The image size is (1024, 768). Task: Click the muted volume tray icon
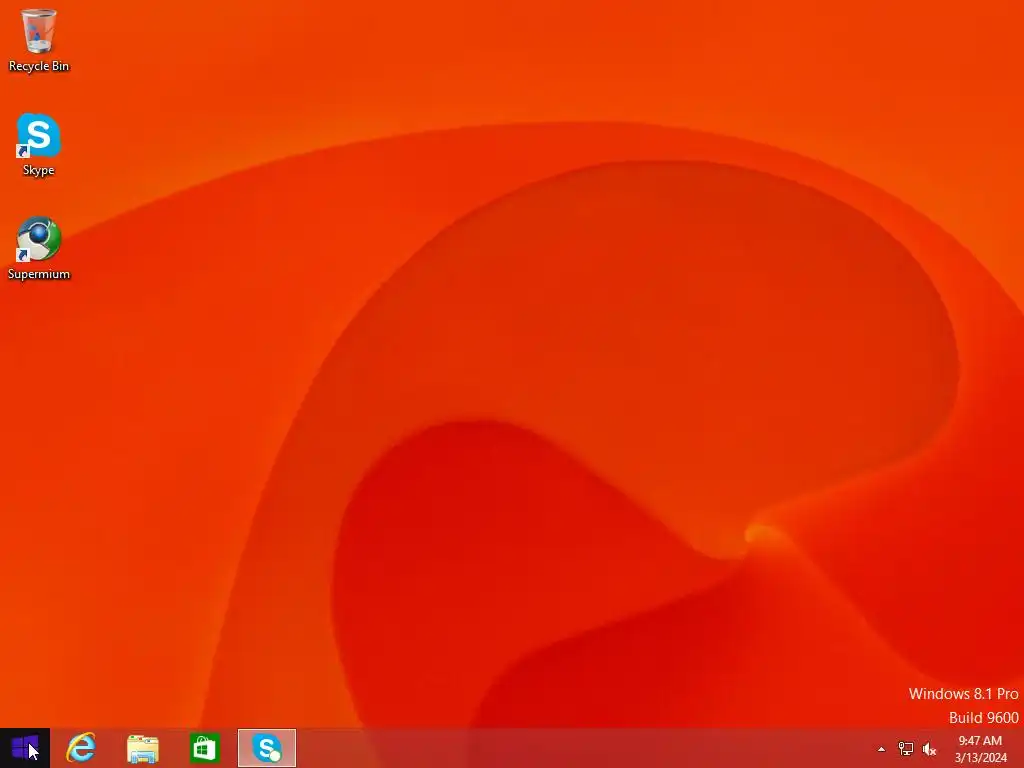(929, 749)
